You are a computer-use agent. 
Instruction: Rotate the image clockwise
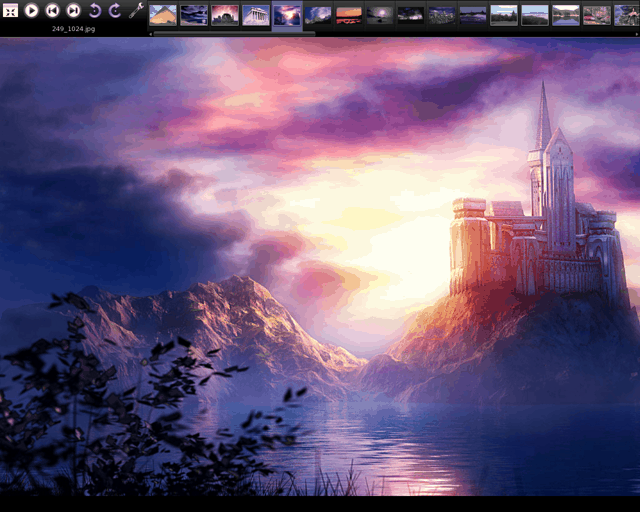tap(115, 10)
